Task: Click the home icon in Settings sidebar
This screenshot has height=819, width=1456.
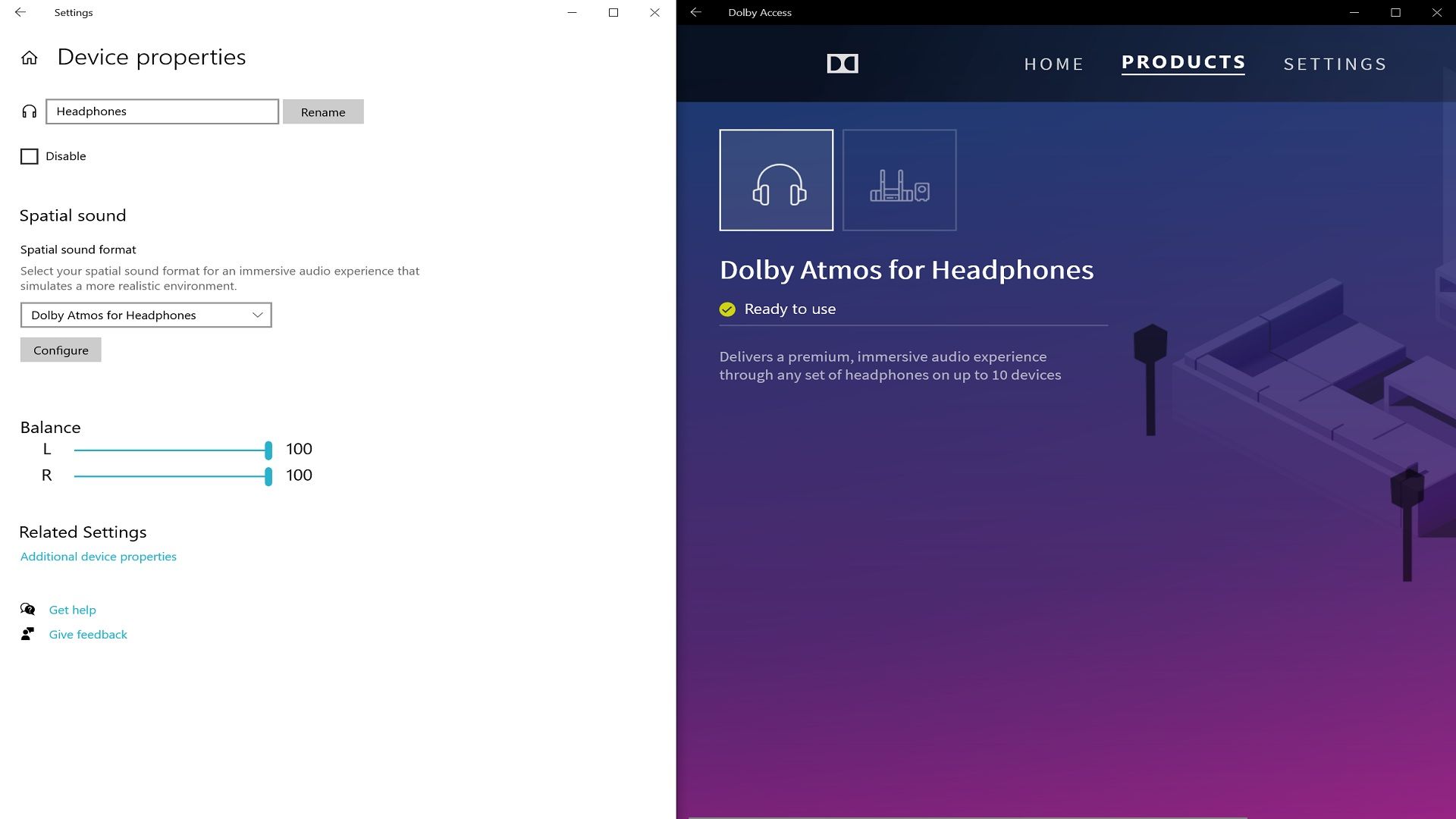Action: click(x=30, y=58)
